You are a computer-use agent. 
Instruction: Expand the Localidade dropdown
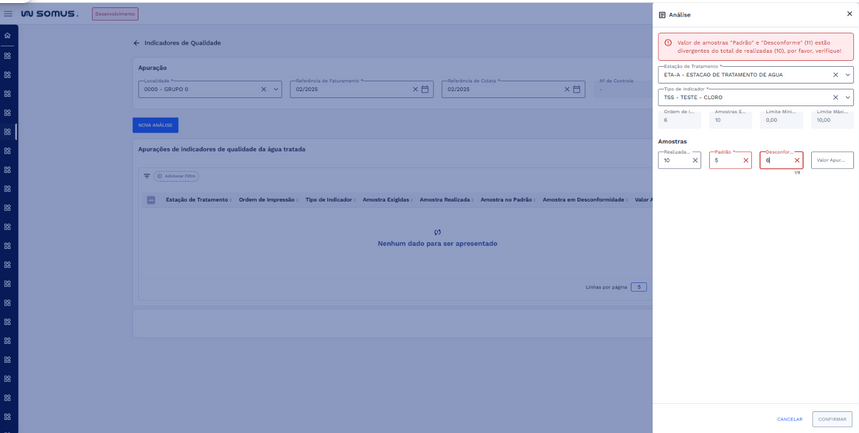pyautogui.click(x=276, y=89)
